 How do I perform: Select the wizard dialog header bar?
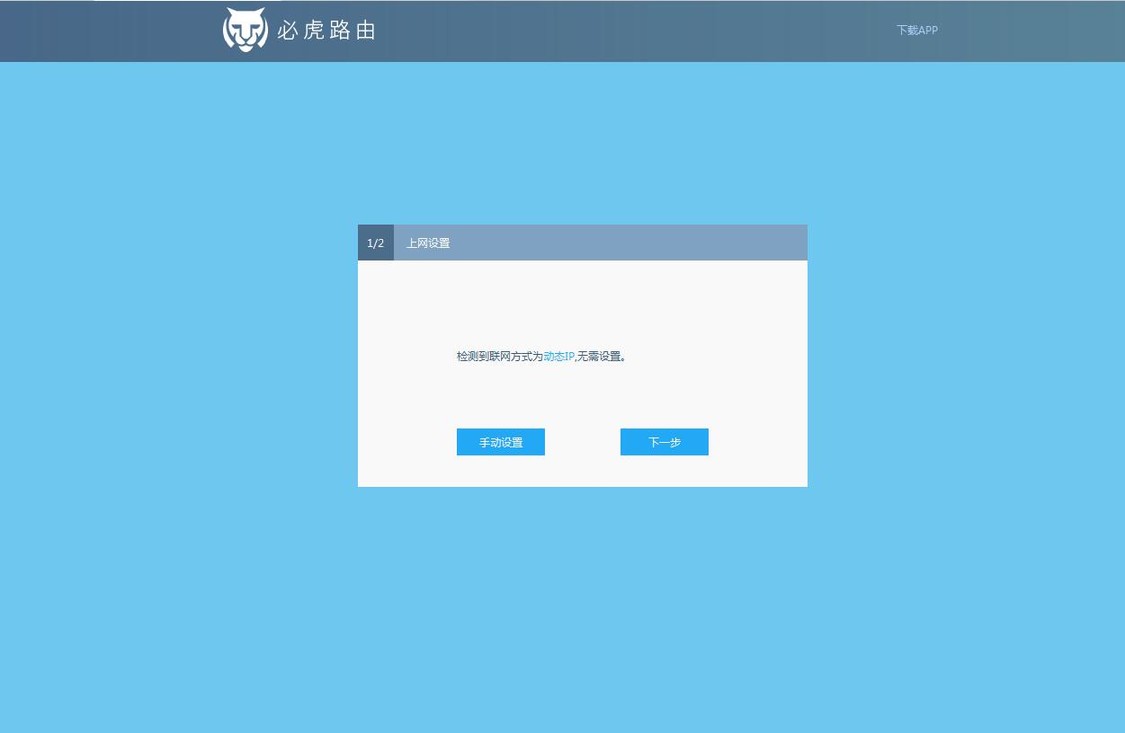coord(582,242)
